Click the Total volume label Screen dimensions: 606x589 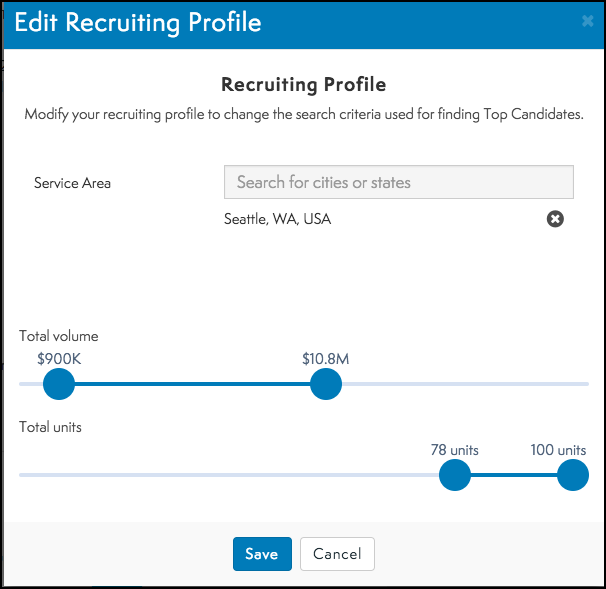(59, 336)
